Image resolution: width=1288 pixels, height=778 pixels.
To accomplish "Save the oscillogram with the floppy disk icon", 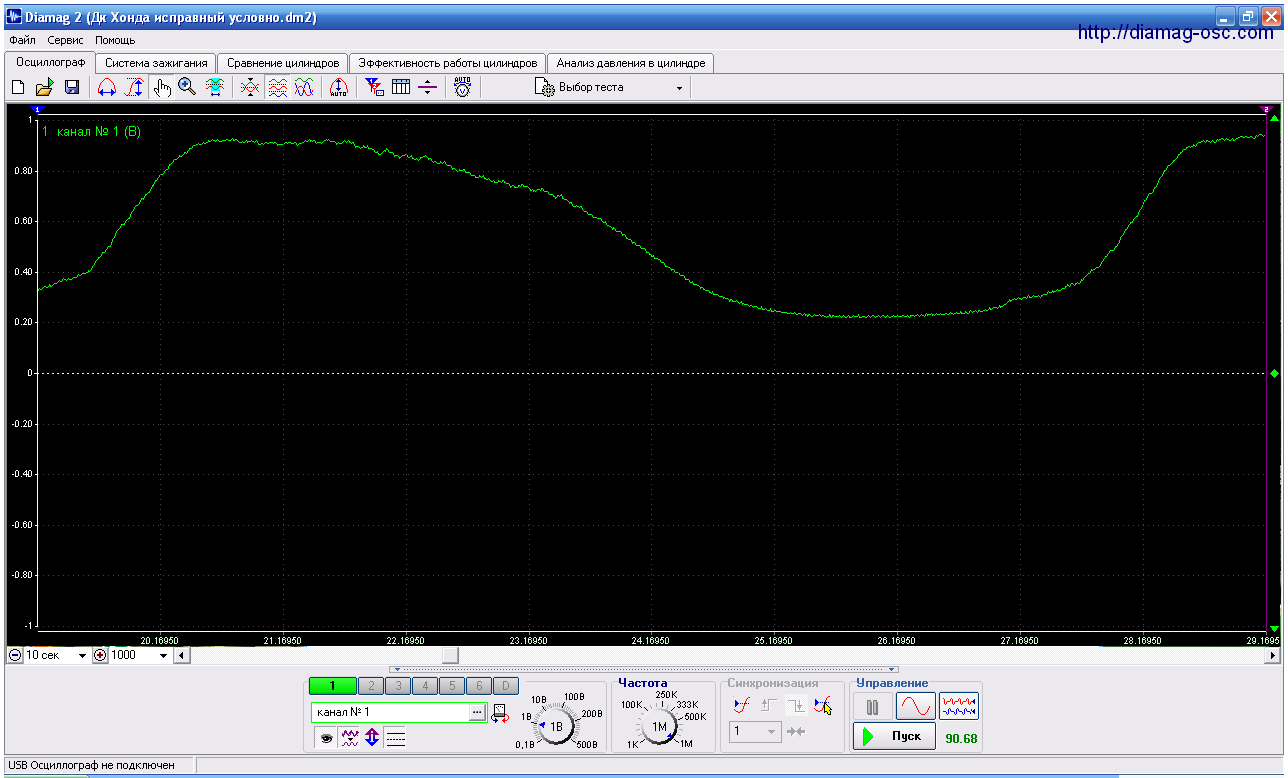I will point(72,87).
